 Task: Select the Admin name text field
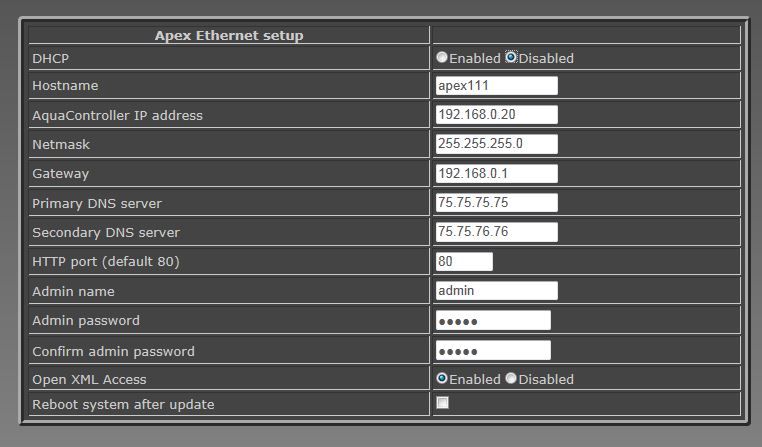(497, 291)
